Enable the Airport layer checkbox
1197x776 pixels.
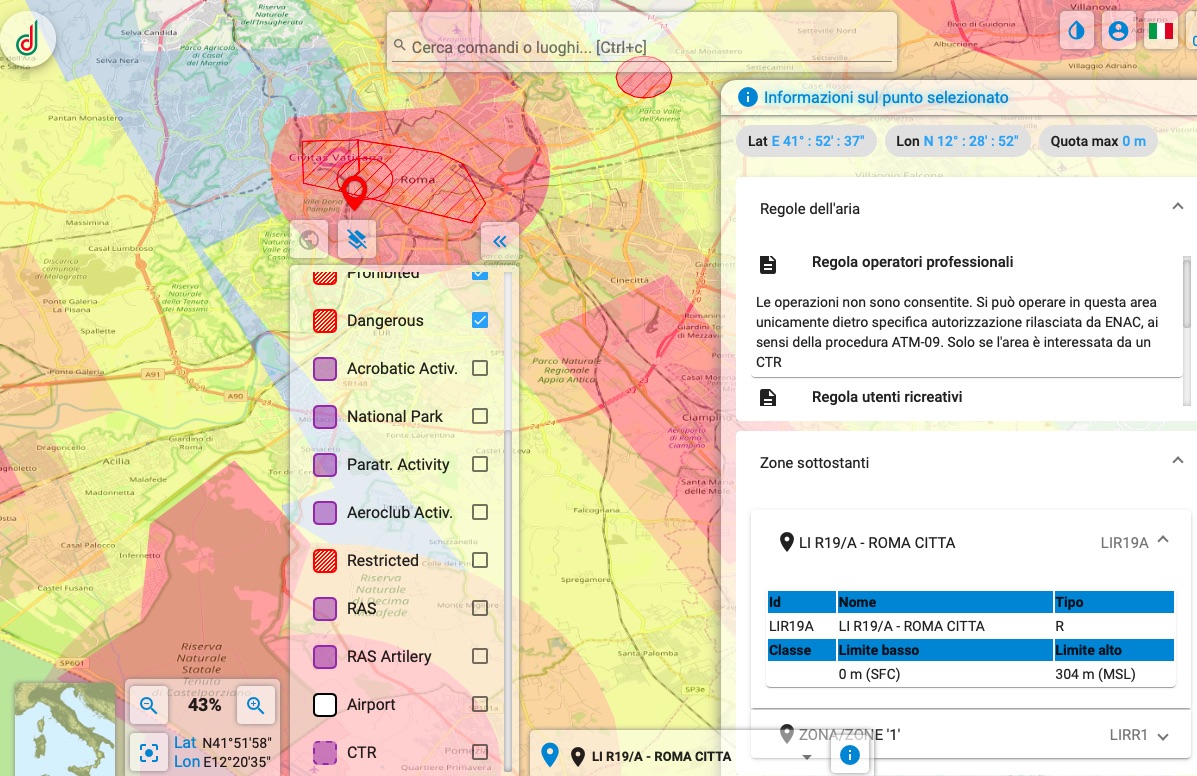pos(479,704)
